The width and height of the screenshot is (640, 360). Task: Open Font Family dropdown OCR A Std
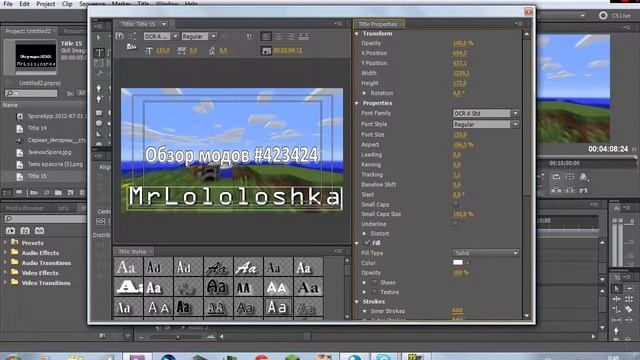(486, 113)
